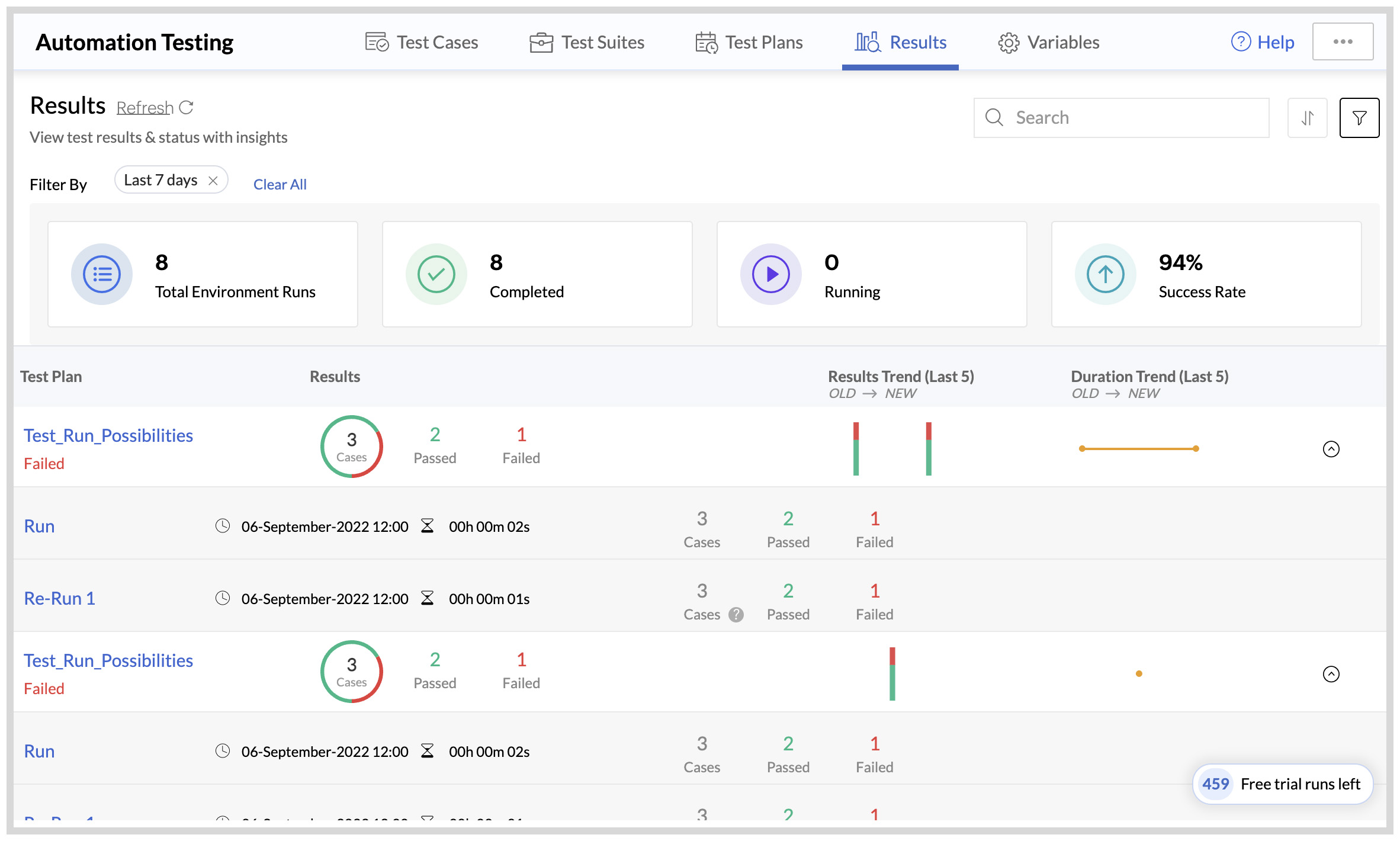Focus the Search input field
The height and width of the screenshot is (841, 1400).
[1121, 117]
